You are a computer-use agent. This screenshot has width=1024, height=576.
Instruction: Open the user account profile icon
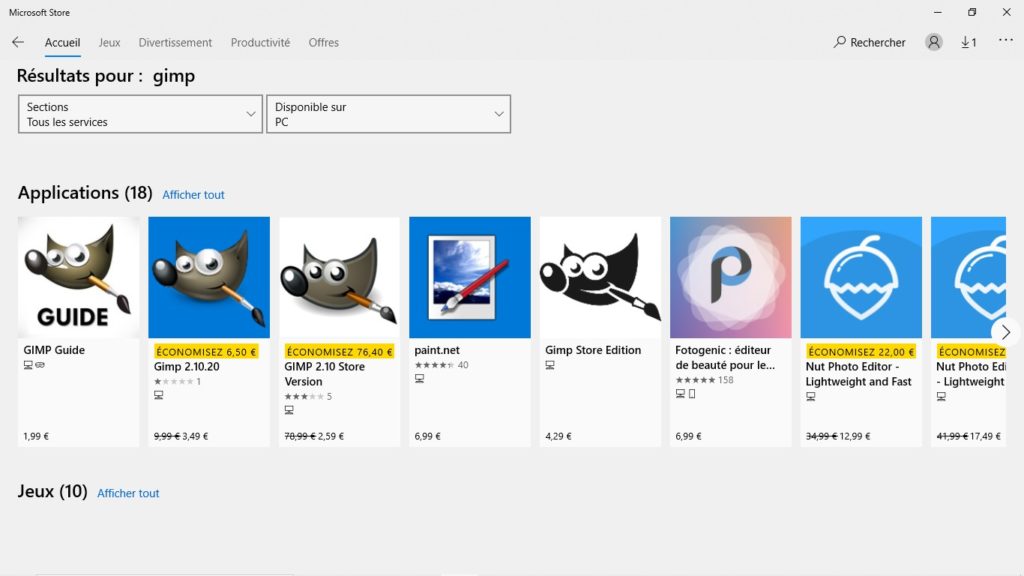(x=934, y=42)
